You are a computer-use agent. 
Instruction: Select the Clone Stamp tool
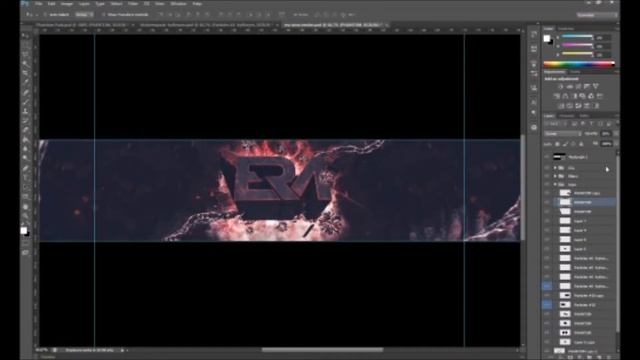coord(26,111)
